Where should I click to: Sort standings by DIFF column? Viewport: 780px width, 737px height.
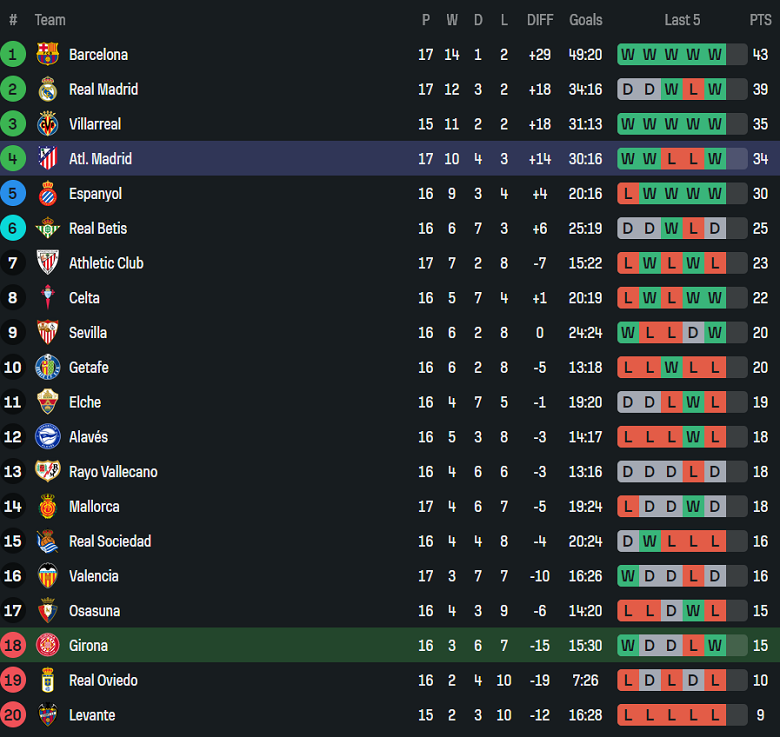(x=540, y=20)
